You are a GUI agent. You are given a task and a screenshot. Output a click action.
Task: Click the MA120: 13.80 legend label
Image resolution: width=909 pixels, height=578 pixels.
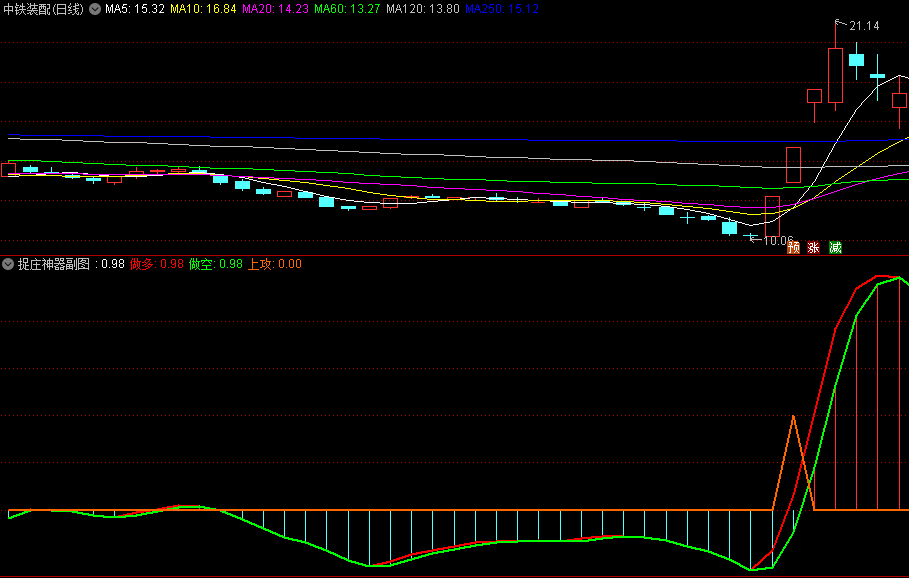[423, 9]
